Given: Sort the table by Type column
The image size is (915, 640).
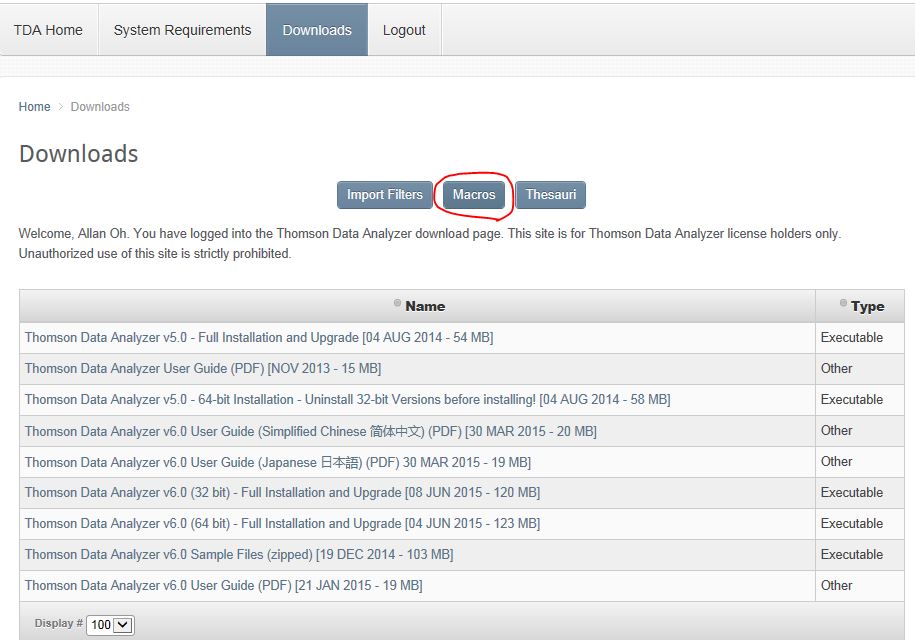Looking at the screenshot, I should click(x=867, y=306).
